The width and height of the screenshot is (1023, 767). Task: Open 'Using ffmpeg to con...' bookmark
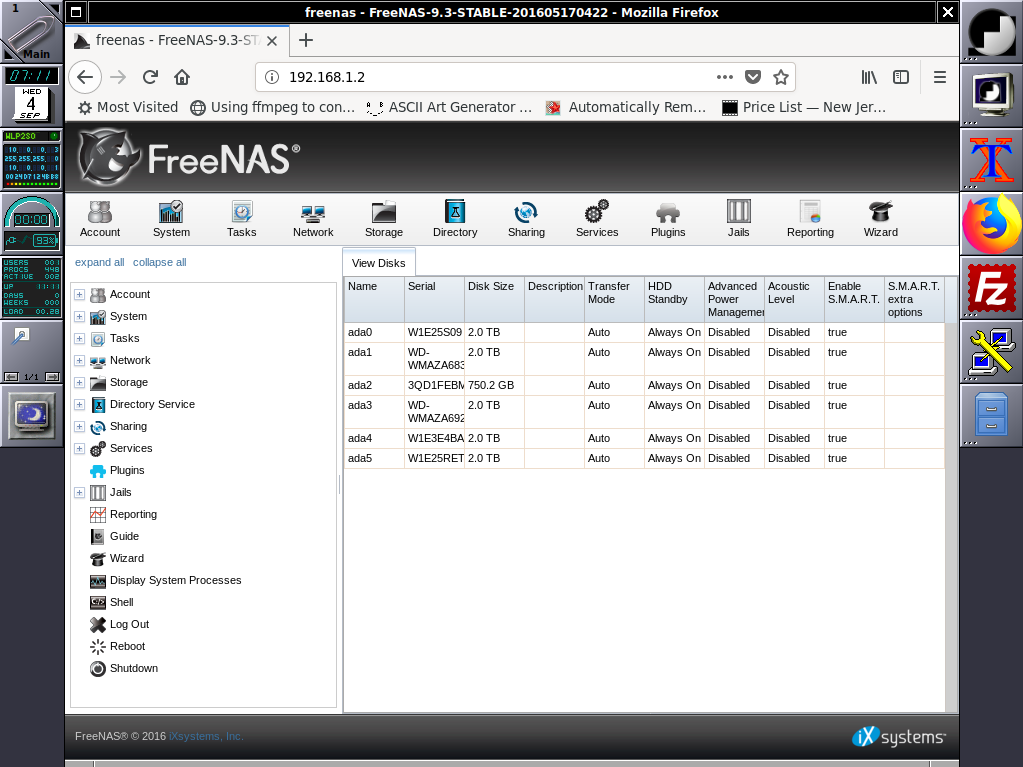[x=273, y=108]
